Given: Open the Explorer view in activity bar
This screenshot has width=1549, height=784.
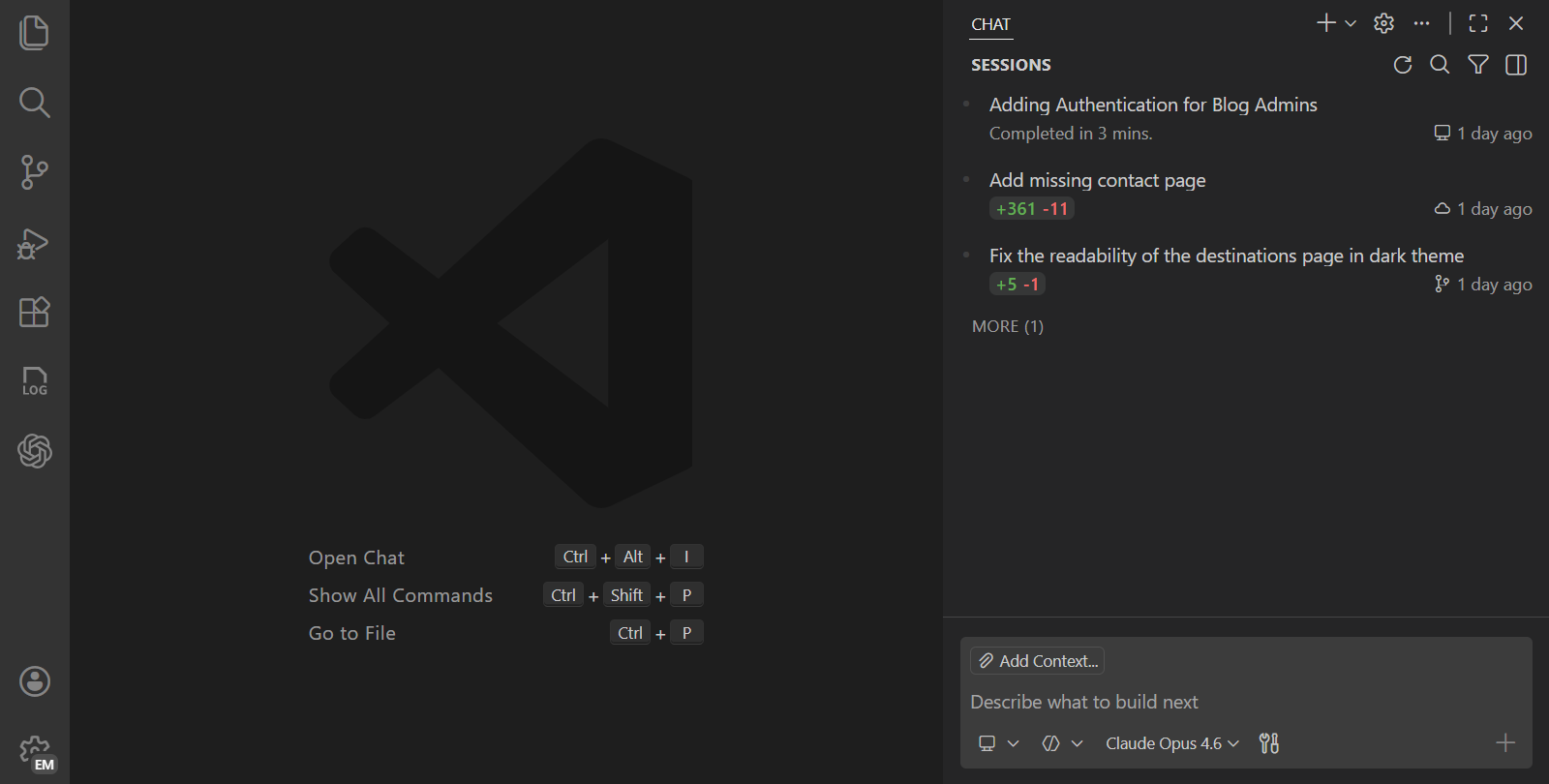Looking at the screenshot, I should click(x=35, y=33).
